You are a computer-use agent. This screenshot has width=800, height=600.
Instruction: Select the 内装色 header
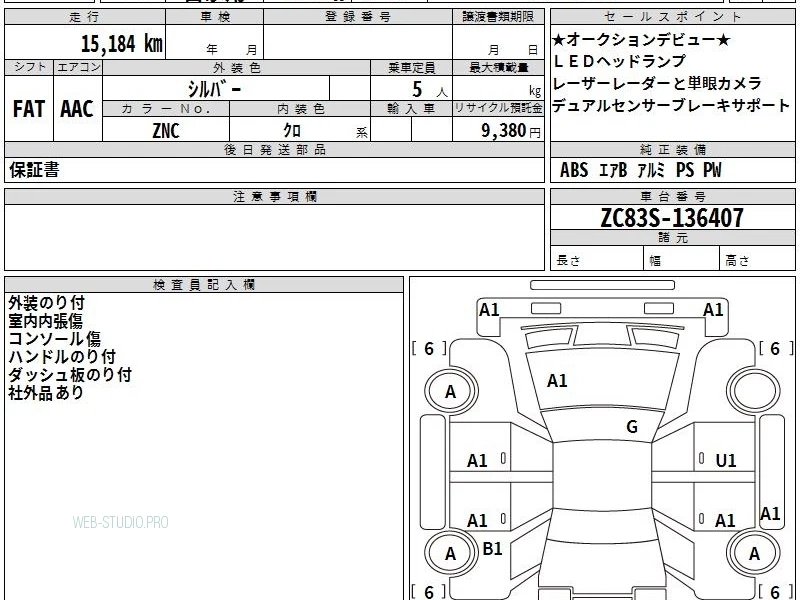pos(300,109)
